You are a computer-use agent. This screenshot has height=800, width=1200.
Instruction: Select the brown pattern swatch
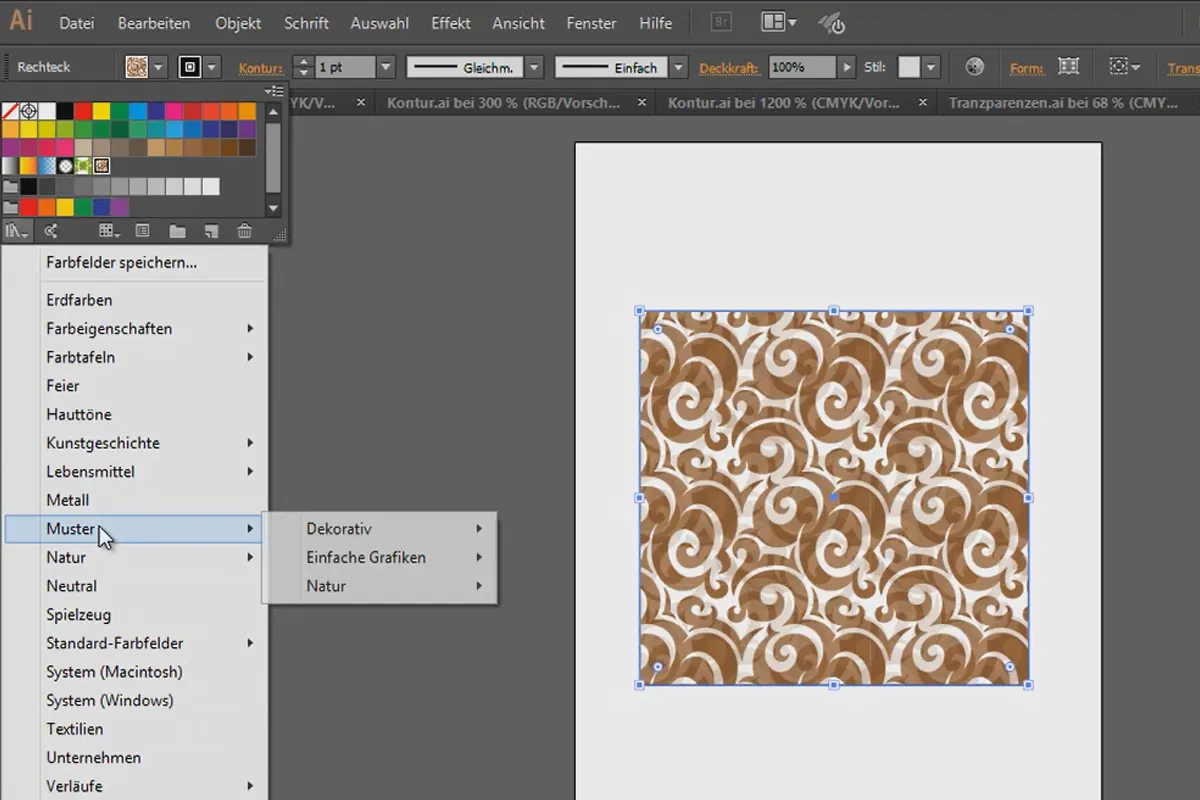coord(101,166)
